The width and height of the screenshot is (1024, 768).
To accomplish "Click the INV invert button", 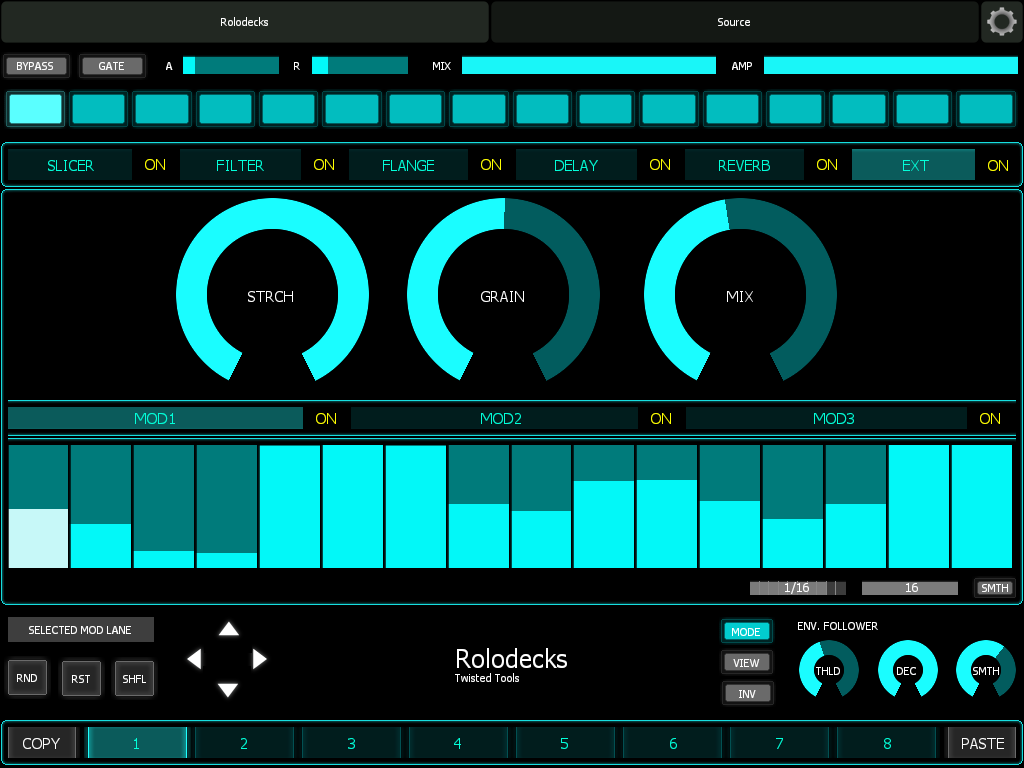I will pyautogui.click(x=746, y=694).
